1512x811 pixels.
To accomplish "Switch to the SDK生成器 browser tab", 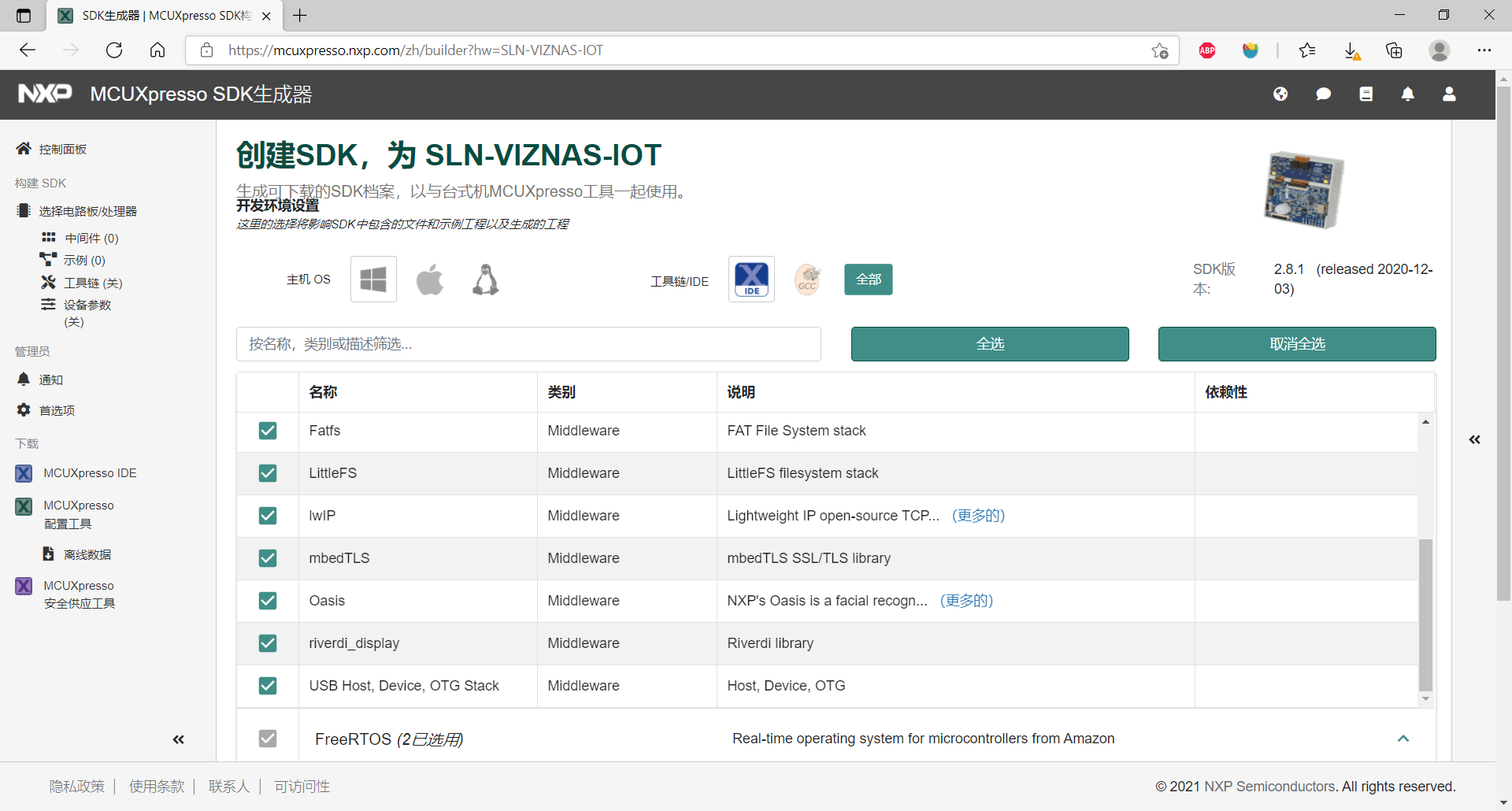I will click(165, 16).
